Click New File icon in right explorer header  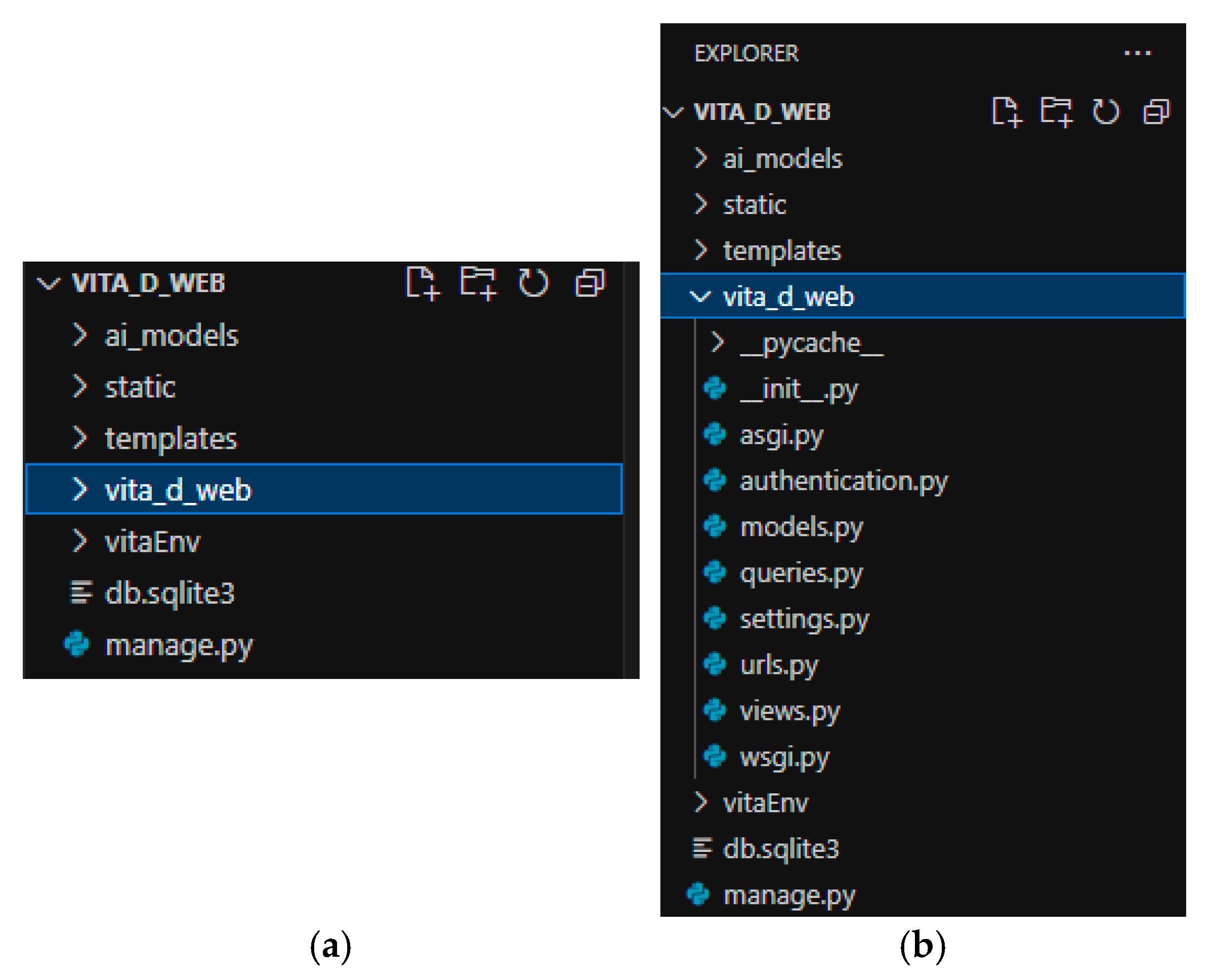pyautogui.click(x=1006, y=111)
